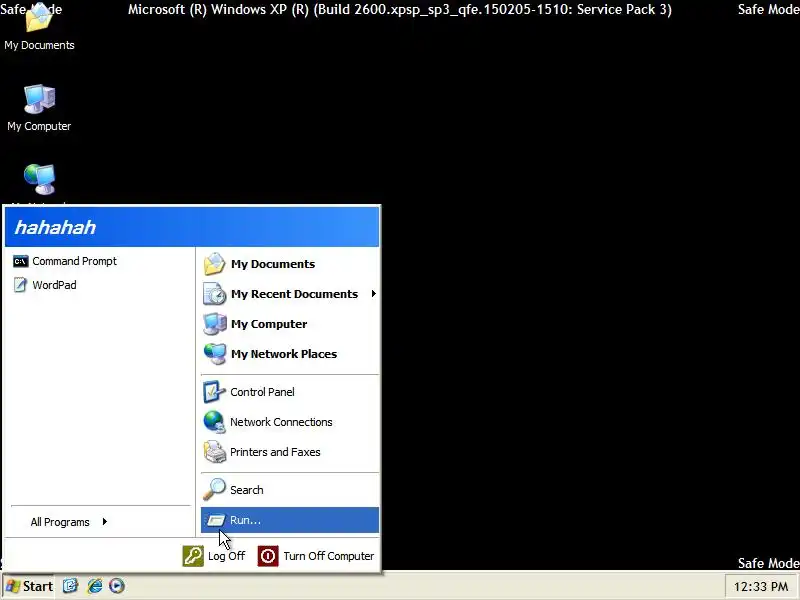800x600 pixels.
Task: Click Show Desktop quick launch icon
Action: 70,586
